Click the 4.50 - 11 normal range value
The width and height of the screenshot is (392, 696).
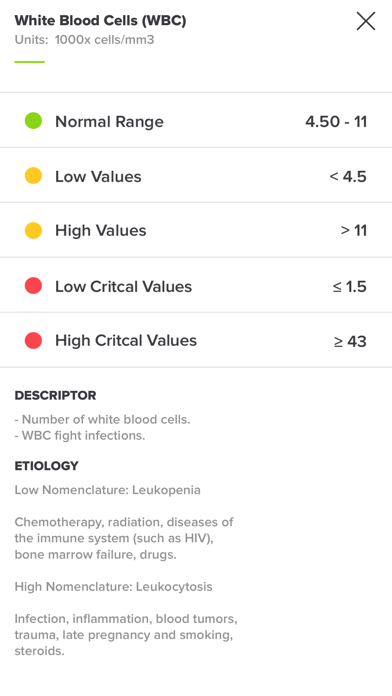[336, 122]
